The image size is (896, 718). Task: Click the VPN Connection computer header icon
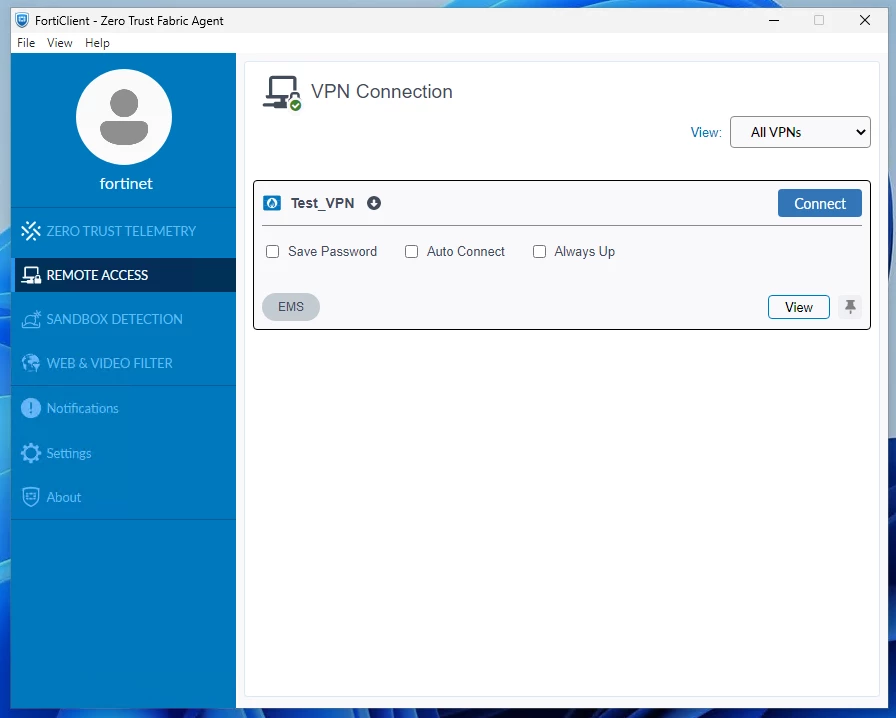click(282, 93)
